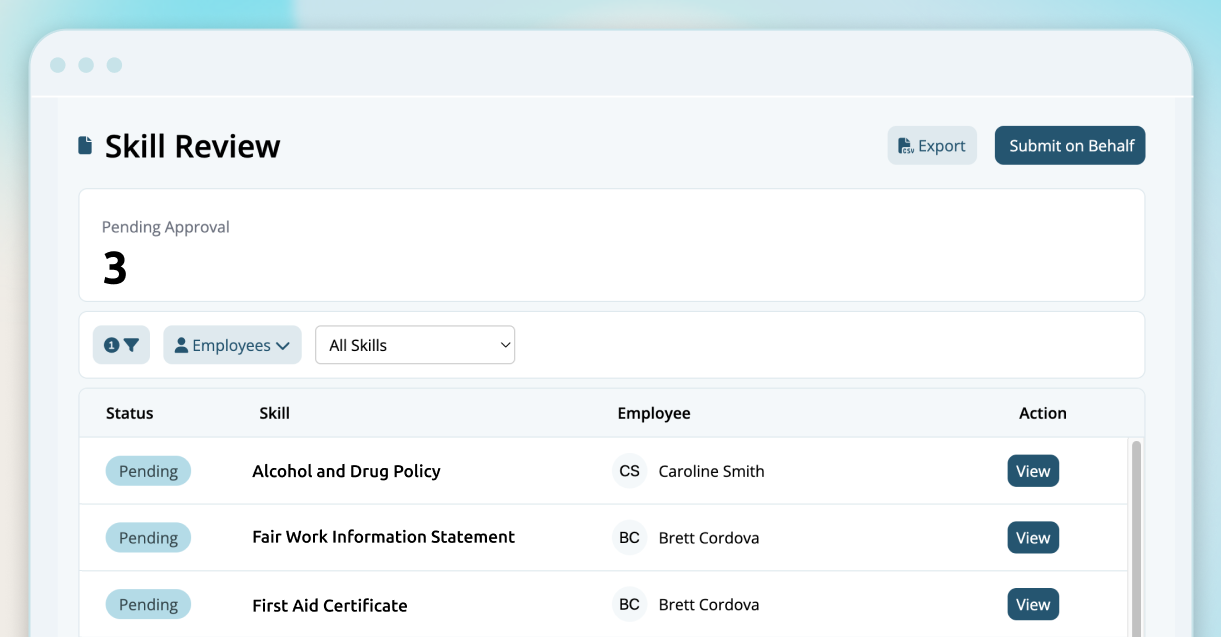This screenshot has width=1221, height=637.
Task: Click the name Caroline Smith
Action: (711, 471)
